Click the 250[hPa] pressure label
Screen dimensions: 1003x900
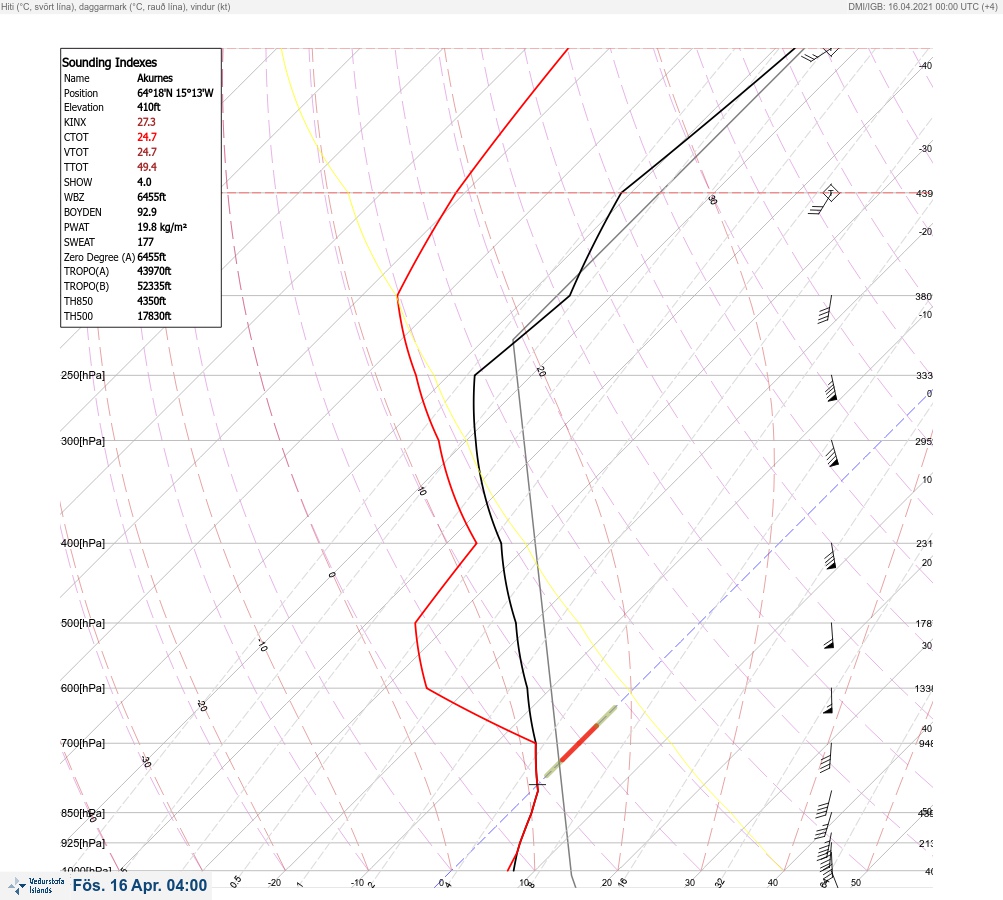pos(83,375)
